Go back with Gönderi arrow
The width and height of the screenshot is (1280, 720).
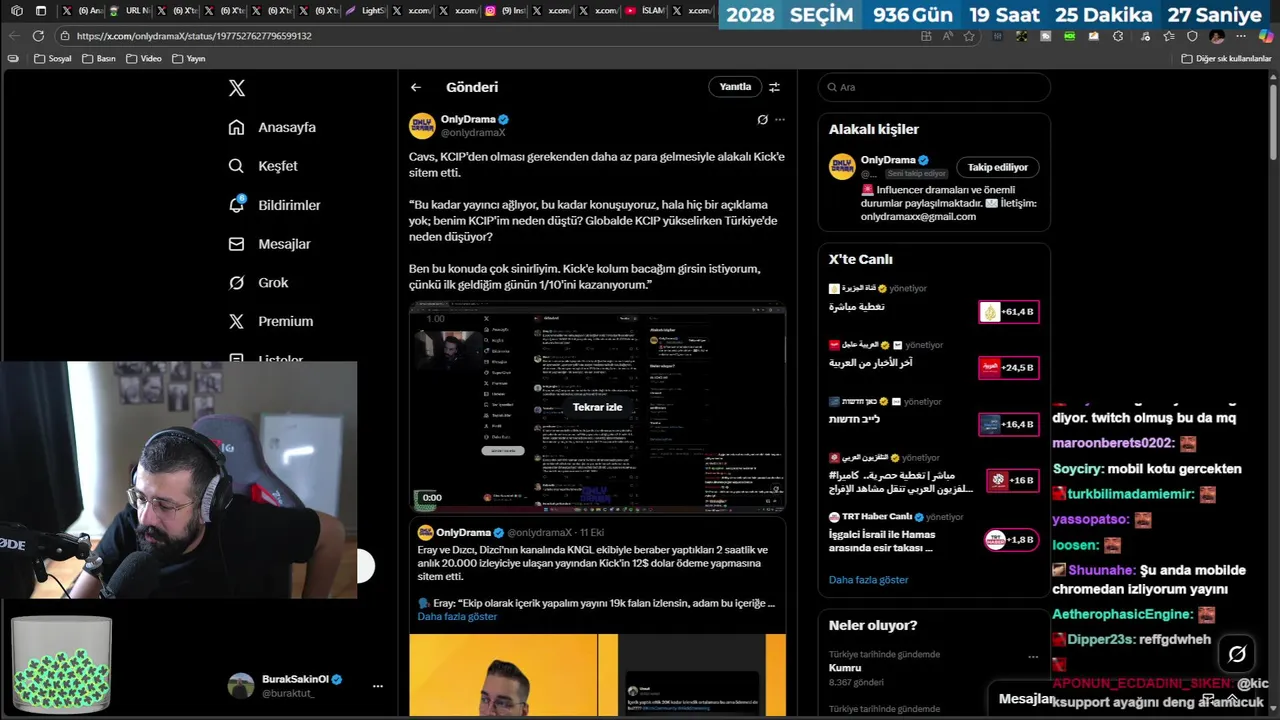(416, 87)
